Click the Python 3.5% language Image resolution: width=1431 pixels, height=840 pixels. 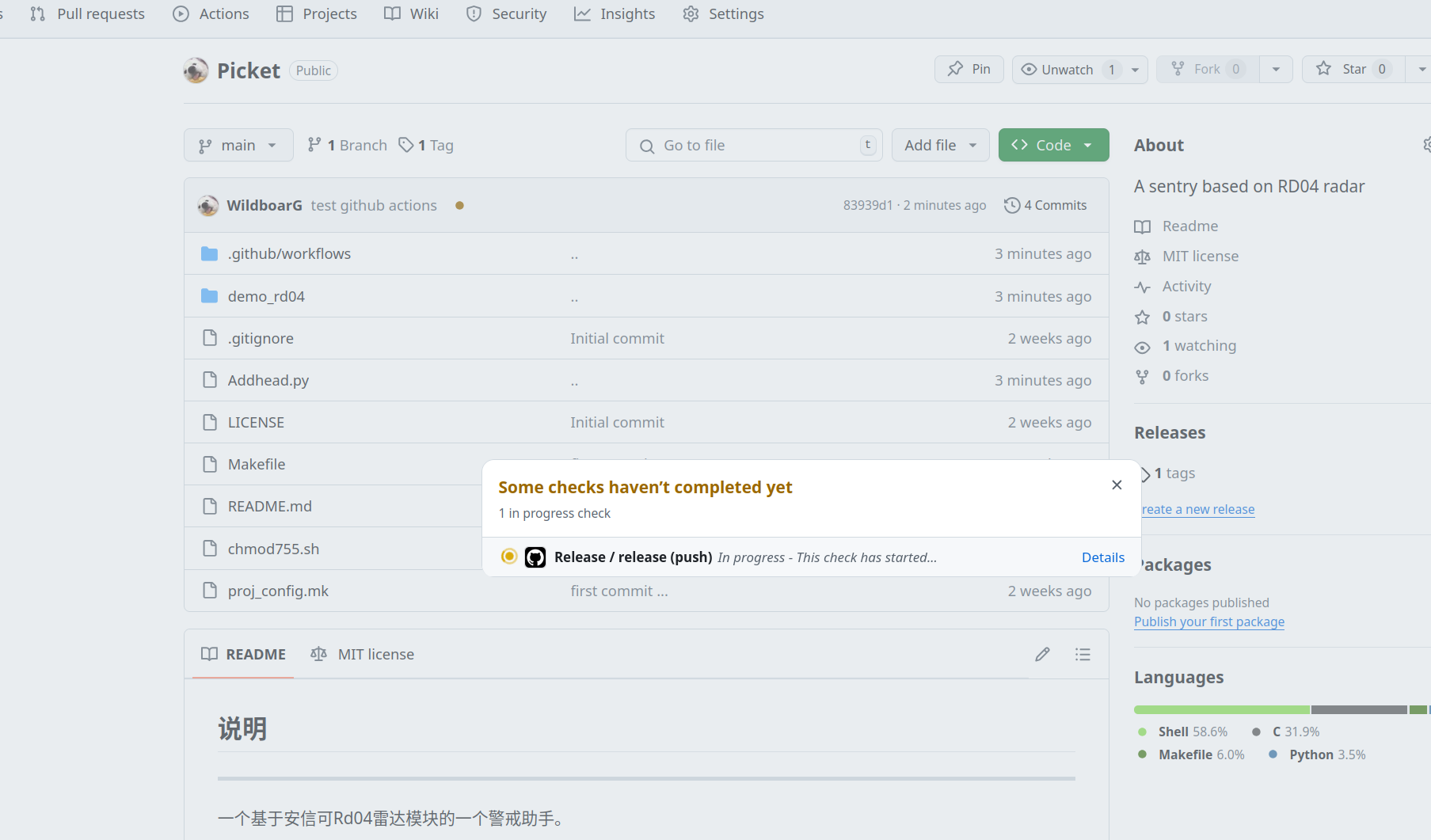1317,754
